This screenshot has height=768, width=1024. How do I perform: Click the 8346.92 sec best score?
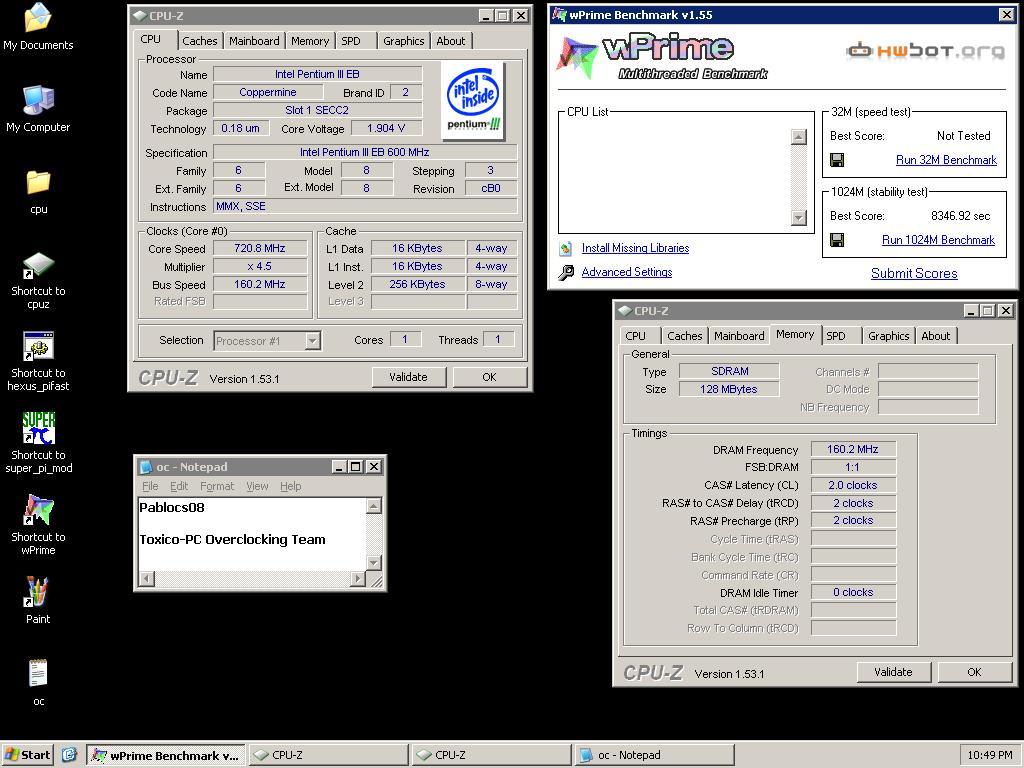(x=960, y=216)
